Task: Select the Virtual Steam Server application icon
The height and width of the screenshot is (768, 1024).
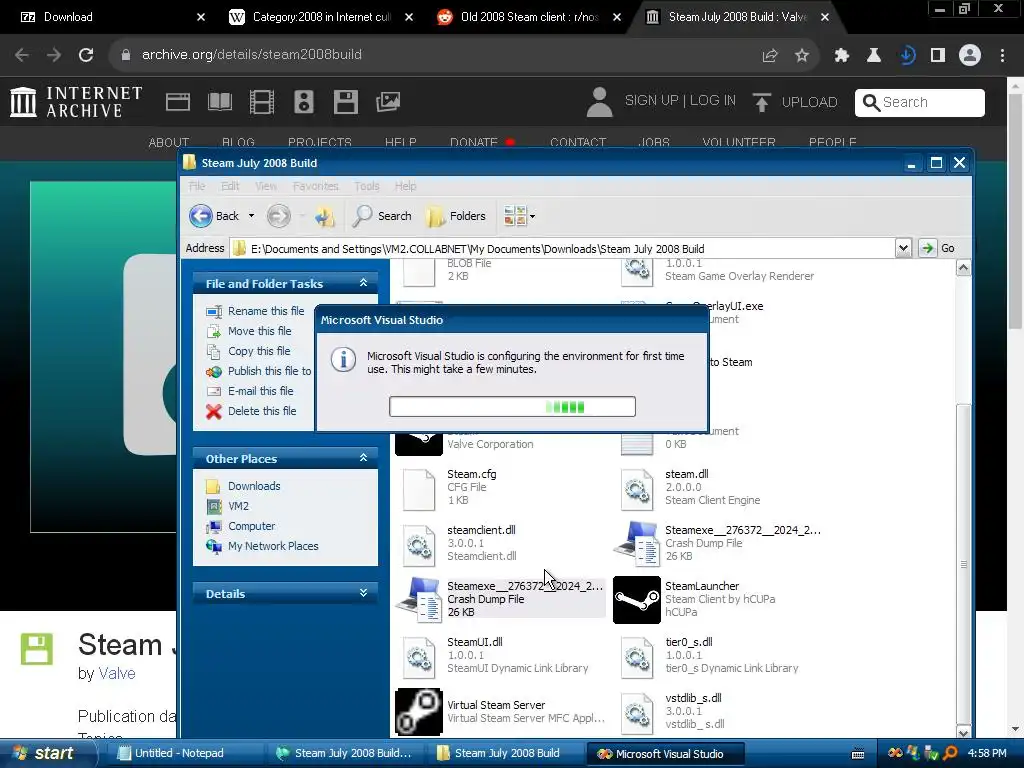Action: (419, 712)
